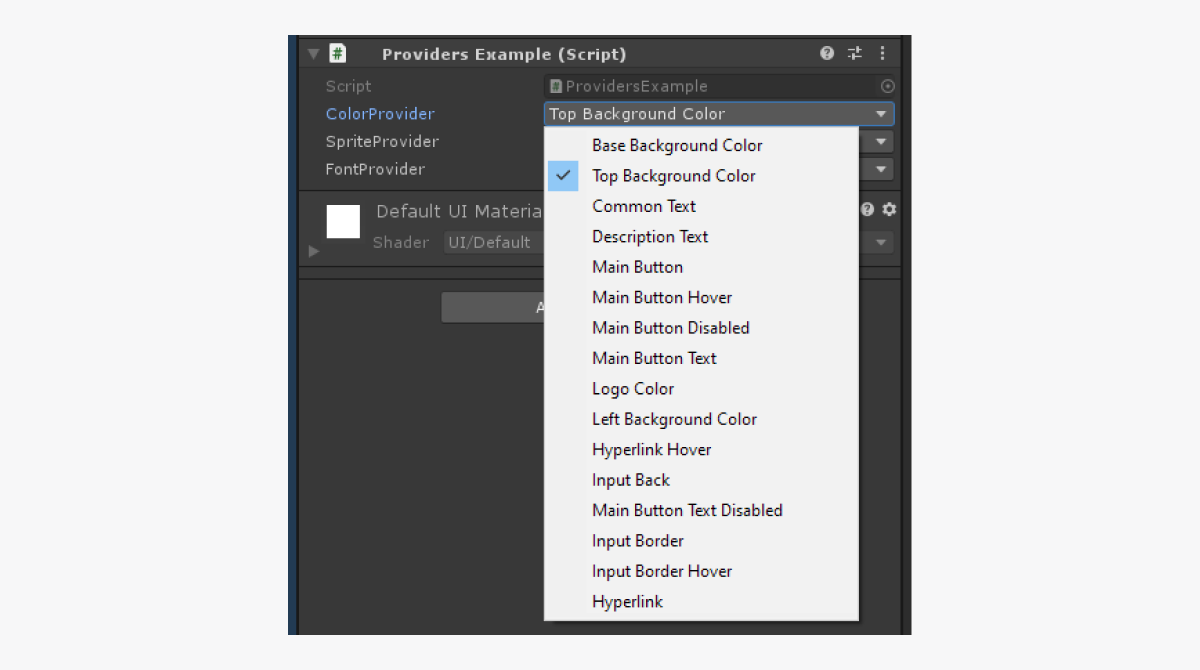The image size is (1200, 670).
Task: Select Logo Color in the dropdown list
Action: [633, 389]
